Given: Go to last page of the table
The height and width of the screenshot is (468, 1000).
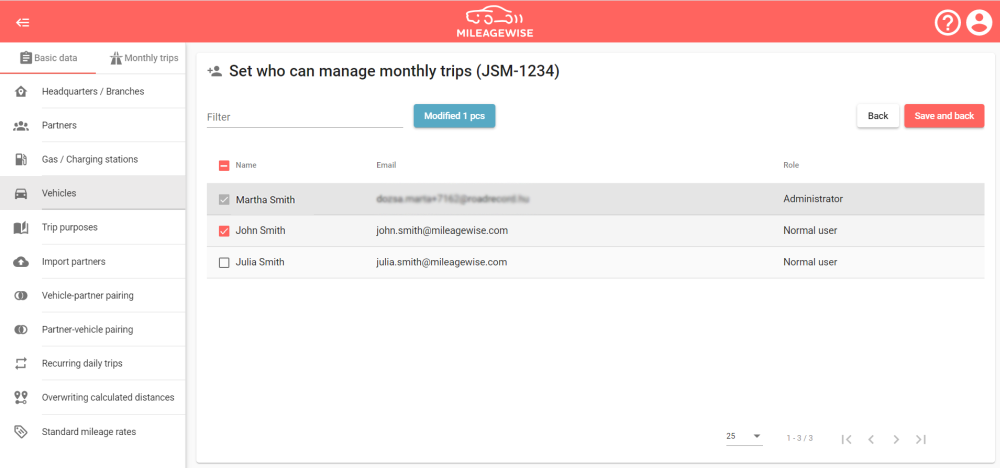Looking at the screenshot, I should click(x=920, y=439).
